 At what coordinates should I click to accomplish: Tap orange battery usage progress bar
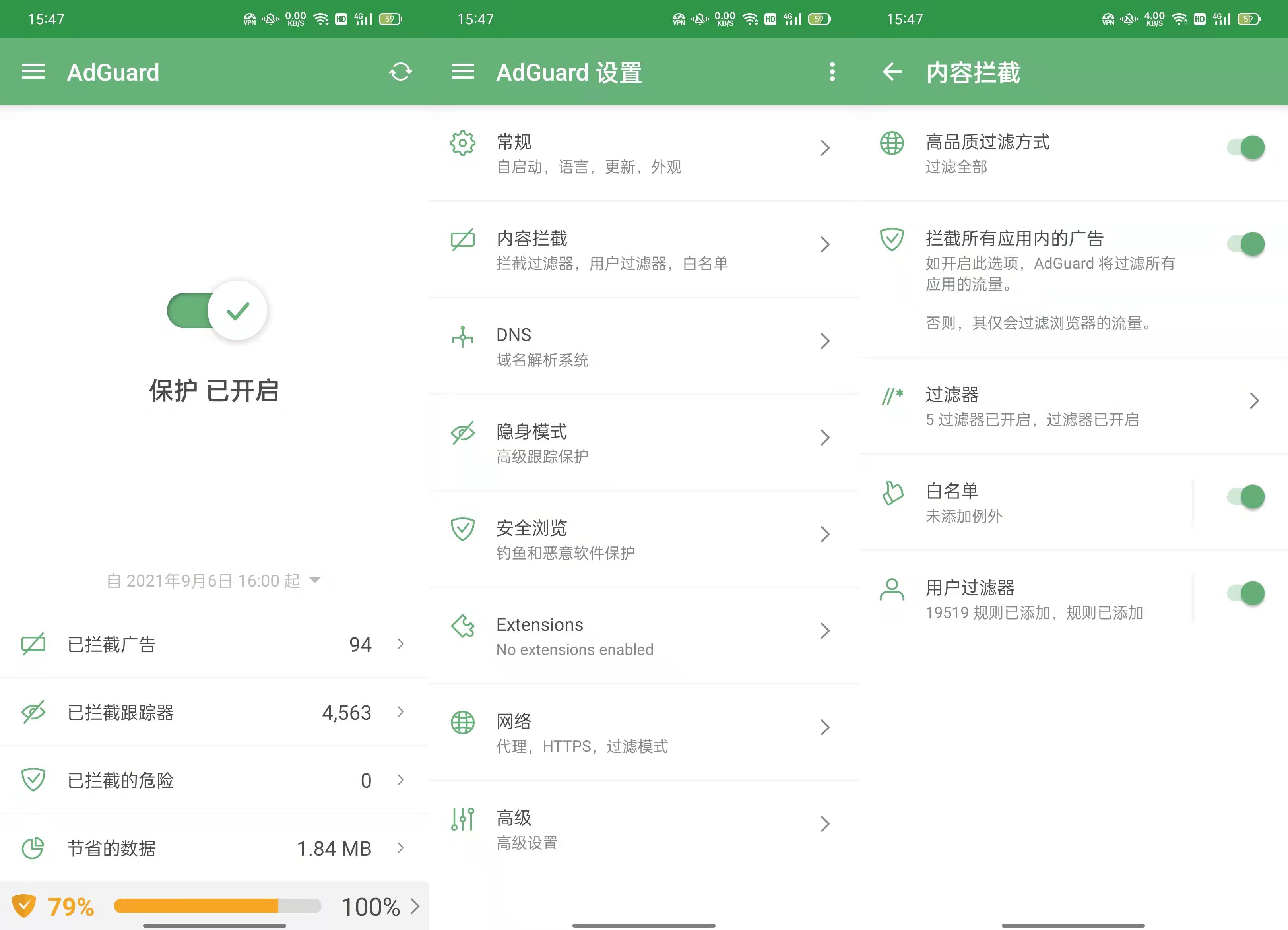(x=217, y=906)
